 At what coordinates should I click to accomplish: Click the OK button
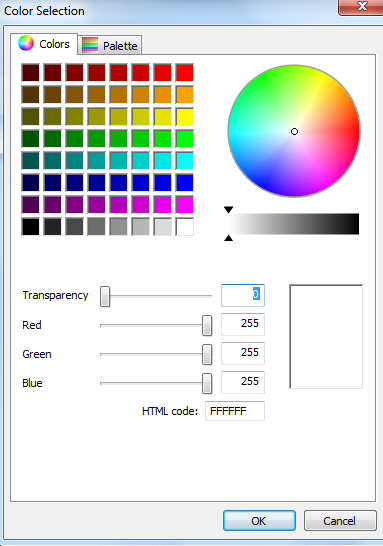tap(259, 521)
